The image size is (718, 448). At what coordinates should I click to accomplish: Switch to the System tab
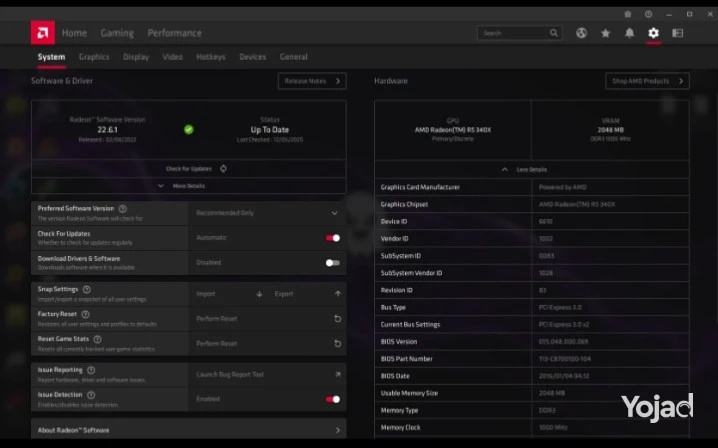click(x=51, y=57)
